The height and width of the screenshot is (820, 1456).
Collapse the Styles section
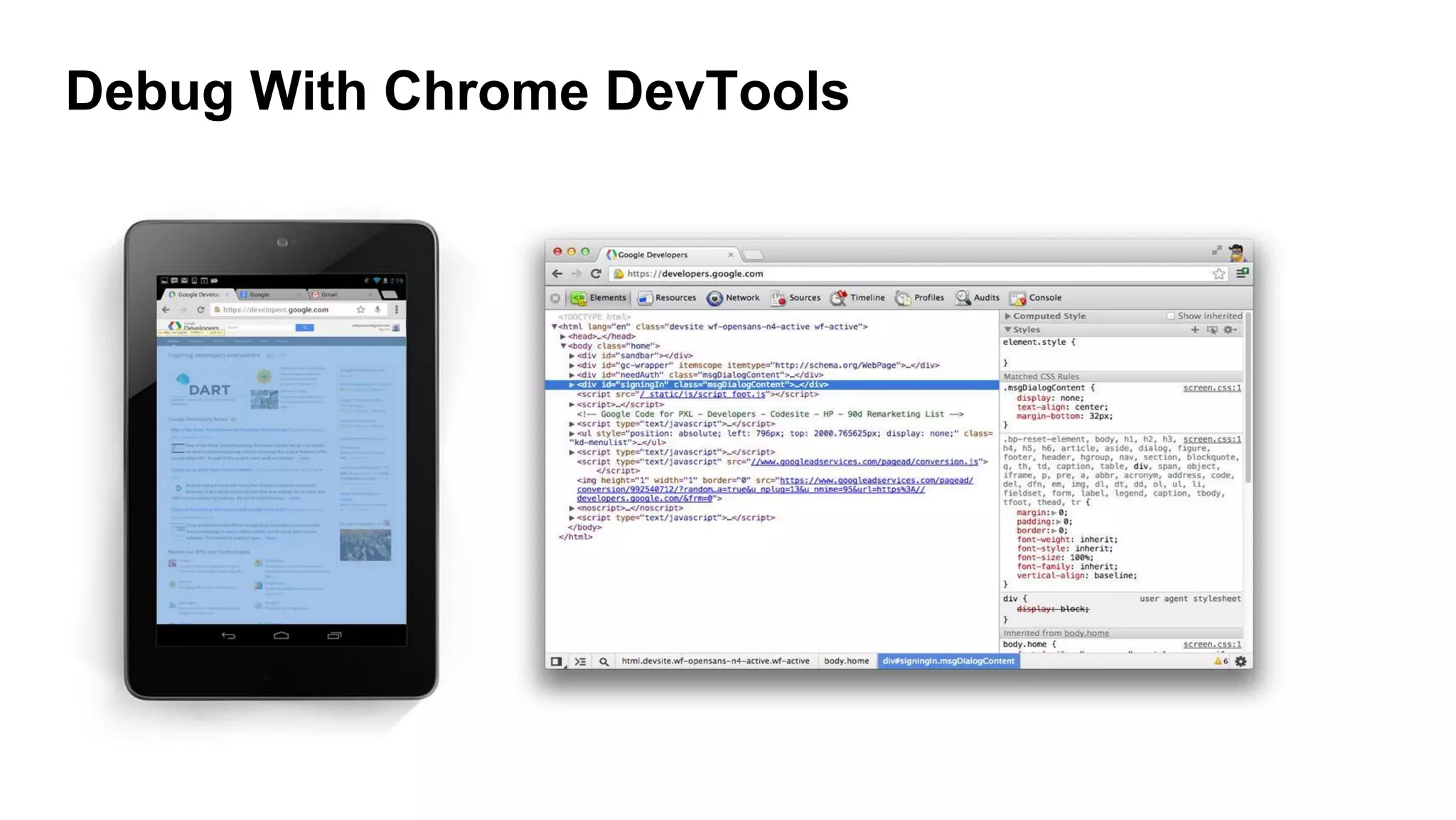(1007, 329)
